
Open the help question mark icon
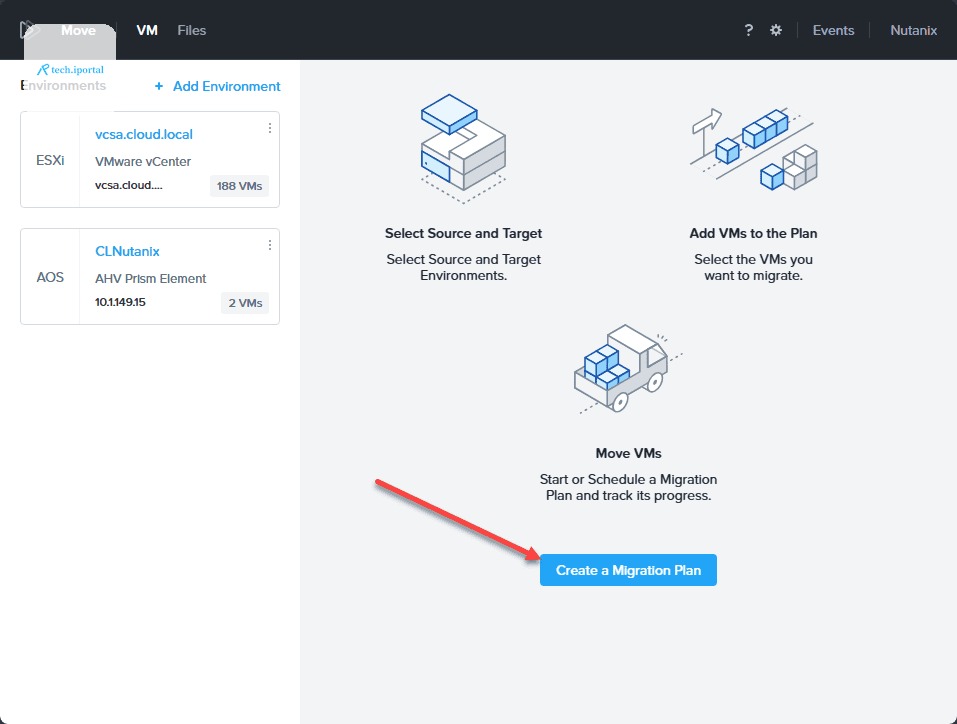click(749, 30)
